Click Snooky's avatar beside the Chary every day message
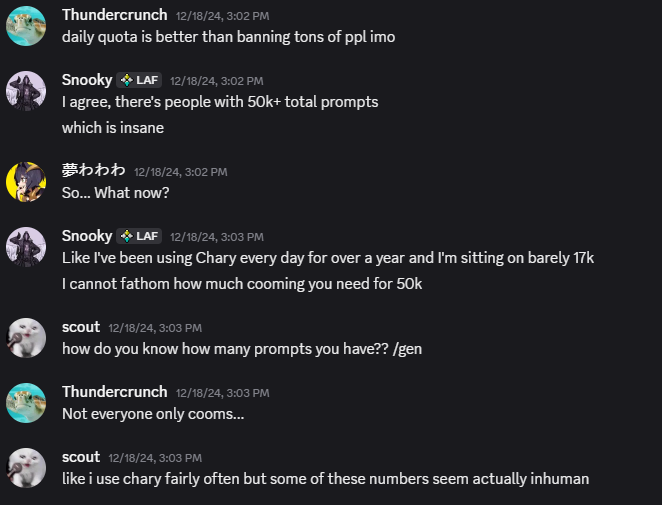 click(26, 247)
